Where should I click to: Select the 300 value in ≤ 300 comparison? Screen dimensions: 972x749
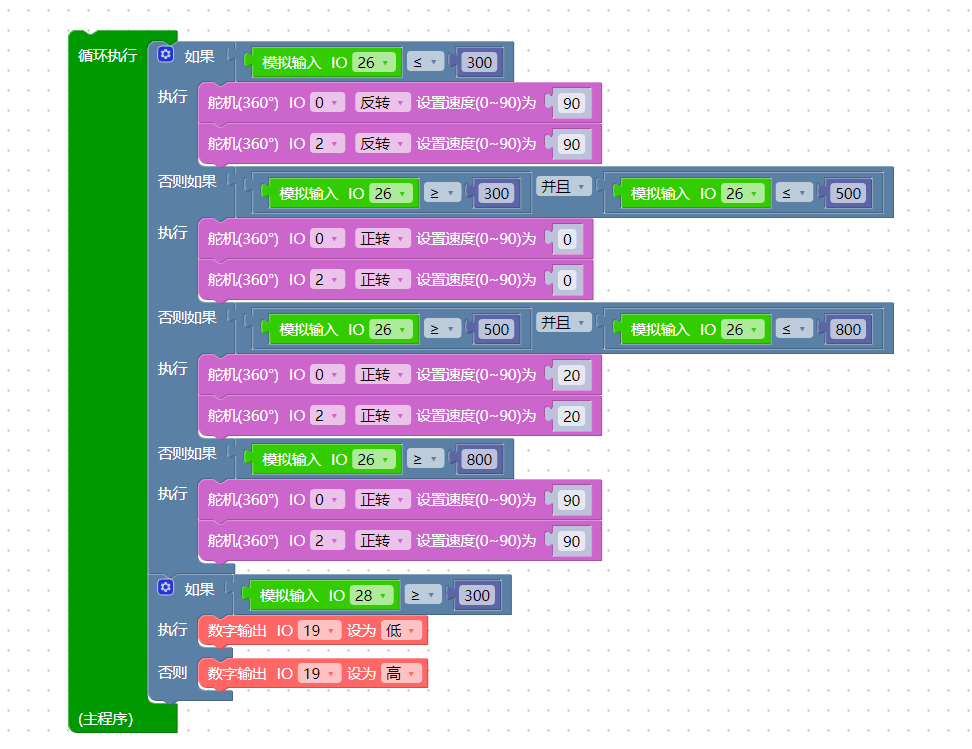click(479, 63)
